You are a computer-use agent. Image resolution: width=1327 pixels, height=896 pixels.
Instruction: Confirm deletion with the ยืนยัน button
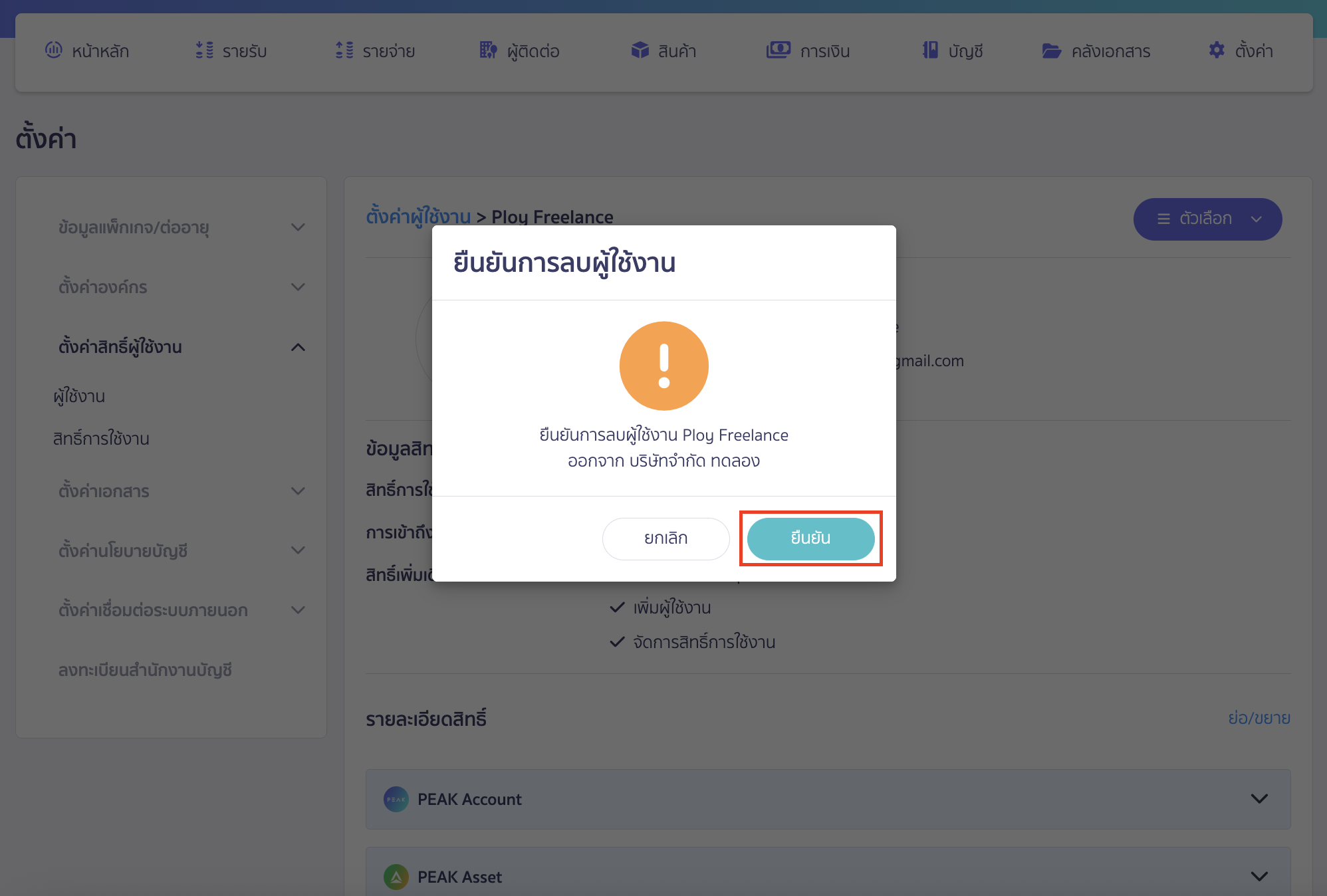click(810, 538)
